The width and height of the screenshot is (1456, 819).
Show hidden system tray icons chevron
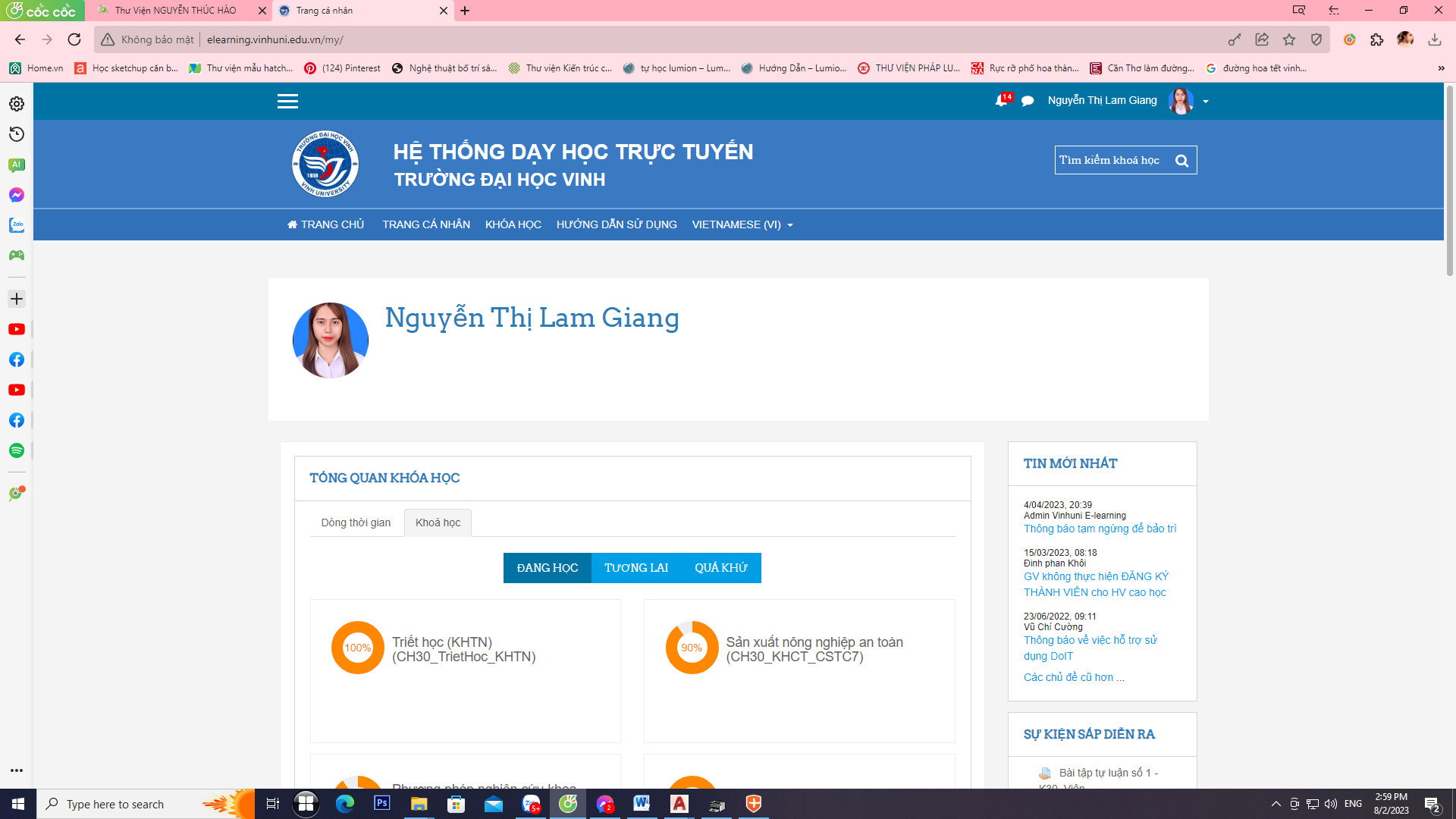click(x=1276, y=804)
